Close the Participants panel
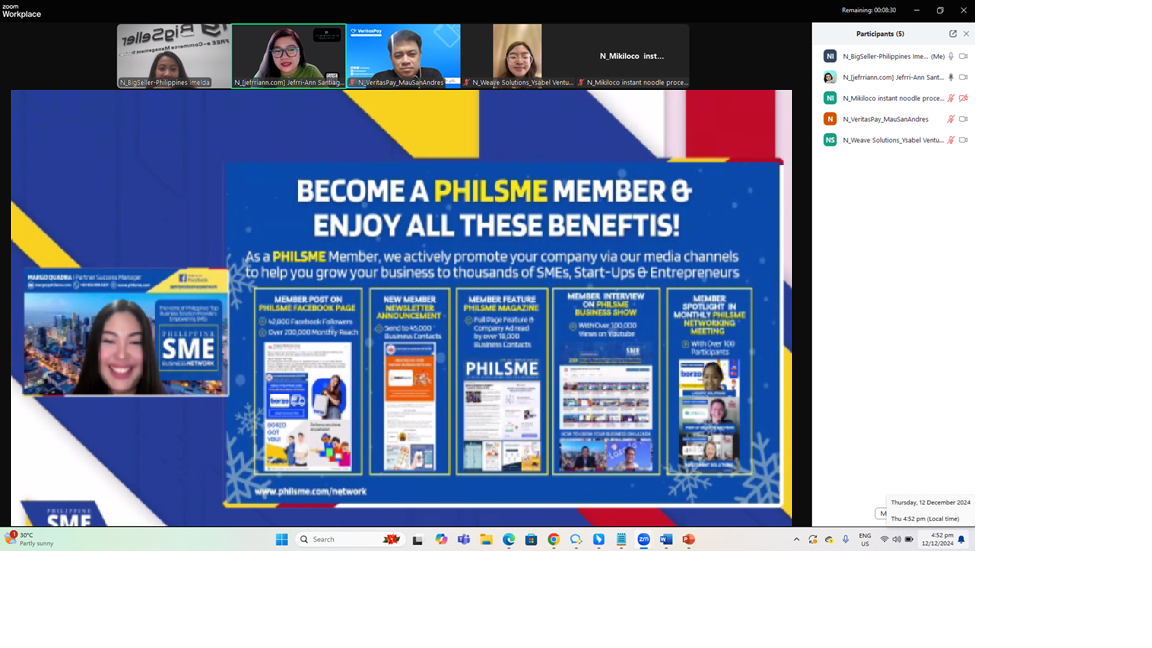The image size is (1152, 648). 966,34
